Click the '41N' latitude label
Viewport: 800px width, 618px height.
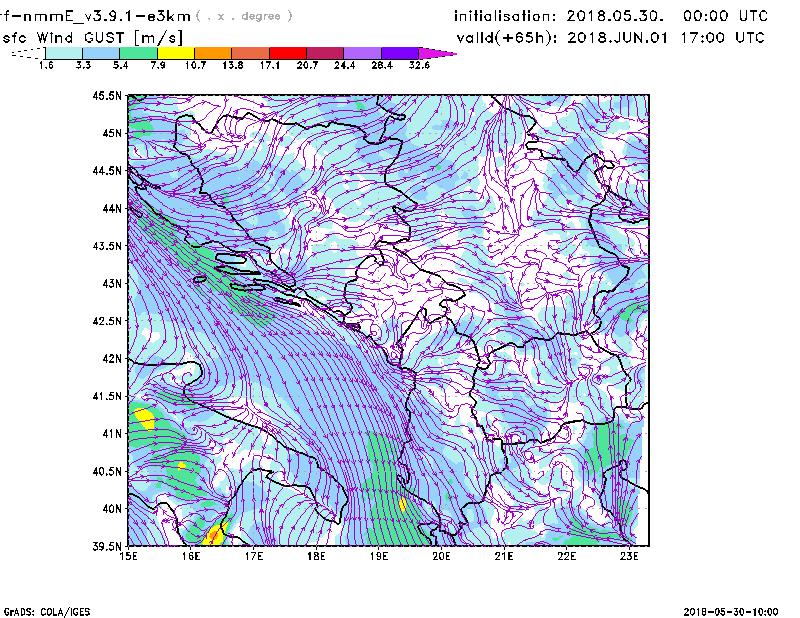click(112, 434)
